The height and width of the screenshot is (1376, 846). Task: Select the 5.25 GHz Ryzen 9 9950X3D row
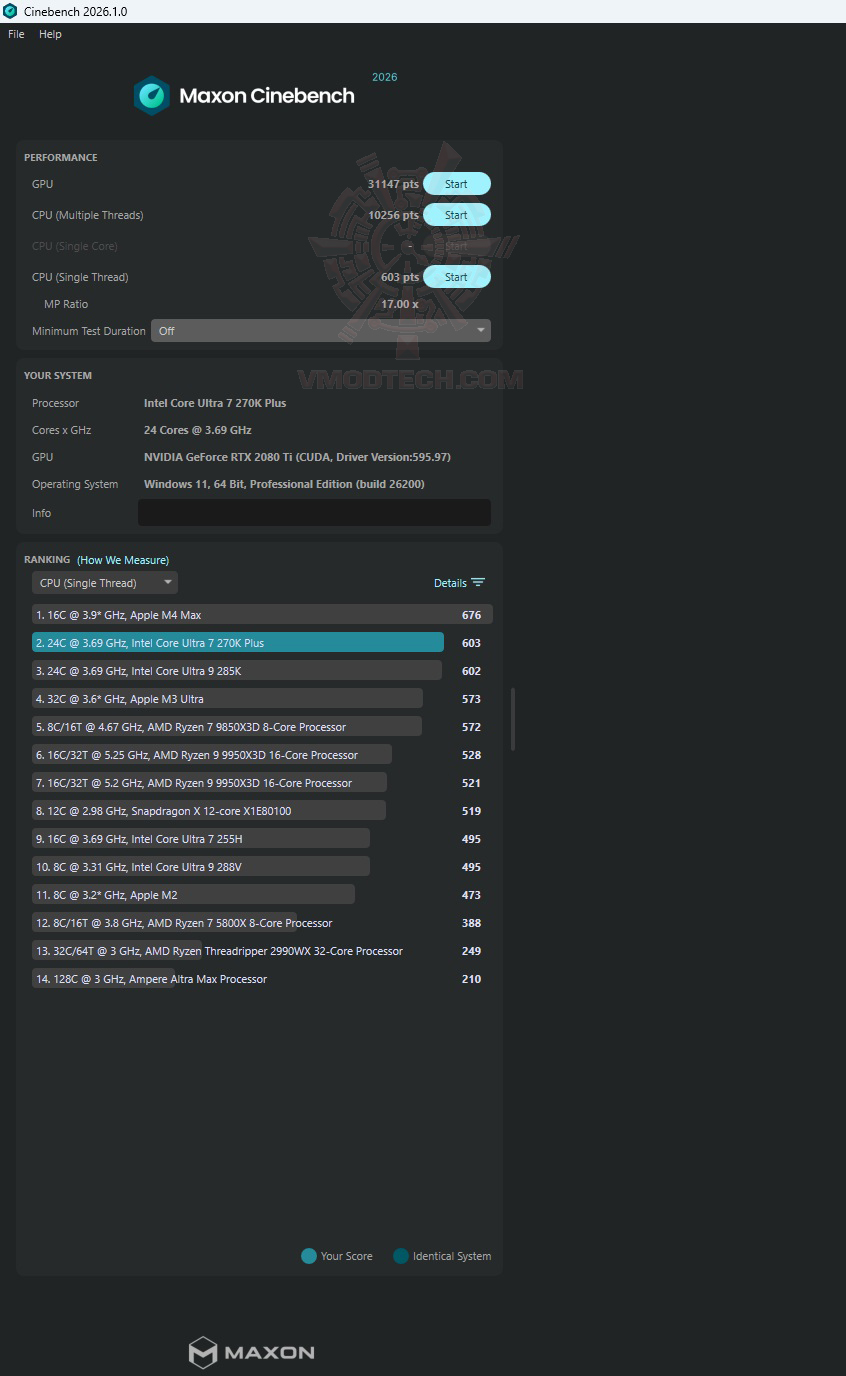[x=262, y=755]
